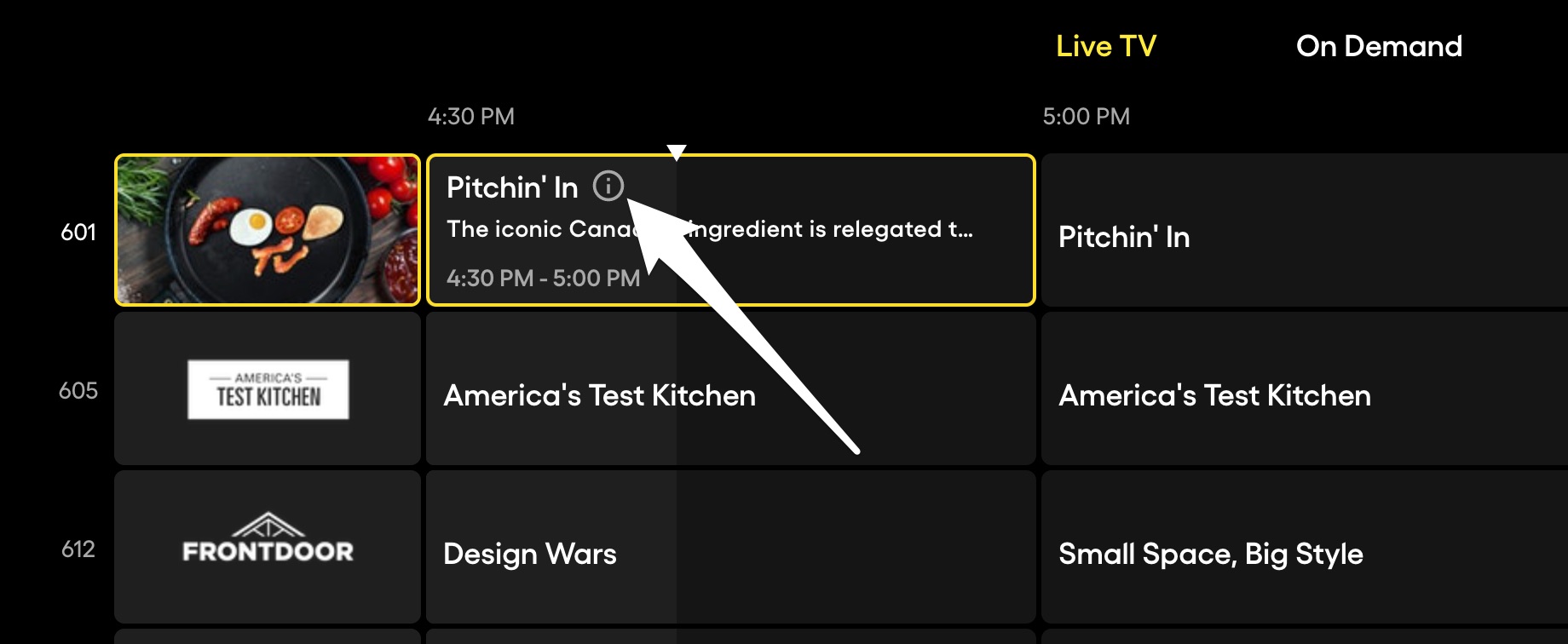The width and height of the screenshot is (1568, 644).
Task: Select the highlighted Pitchin' In title
Action: (511, 187)
